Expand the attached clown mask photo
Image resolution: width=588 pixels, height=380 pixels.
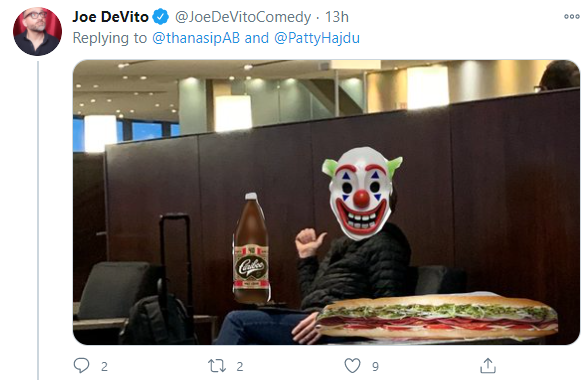(326, 202)
